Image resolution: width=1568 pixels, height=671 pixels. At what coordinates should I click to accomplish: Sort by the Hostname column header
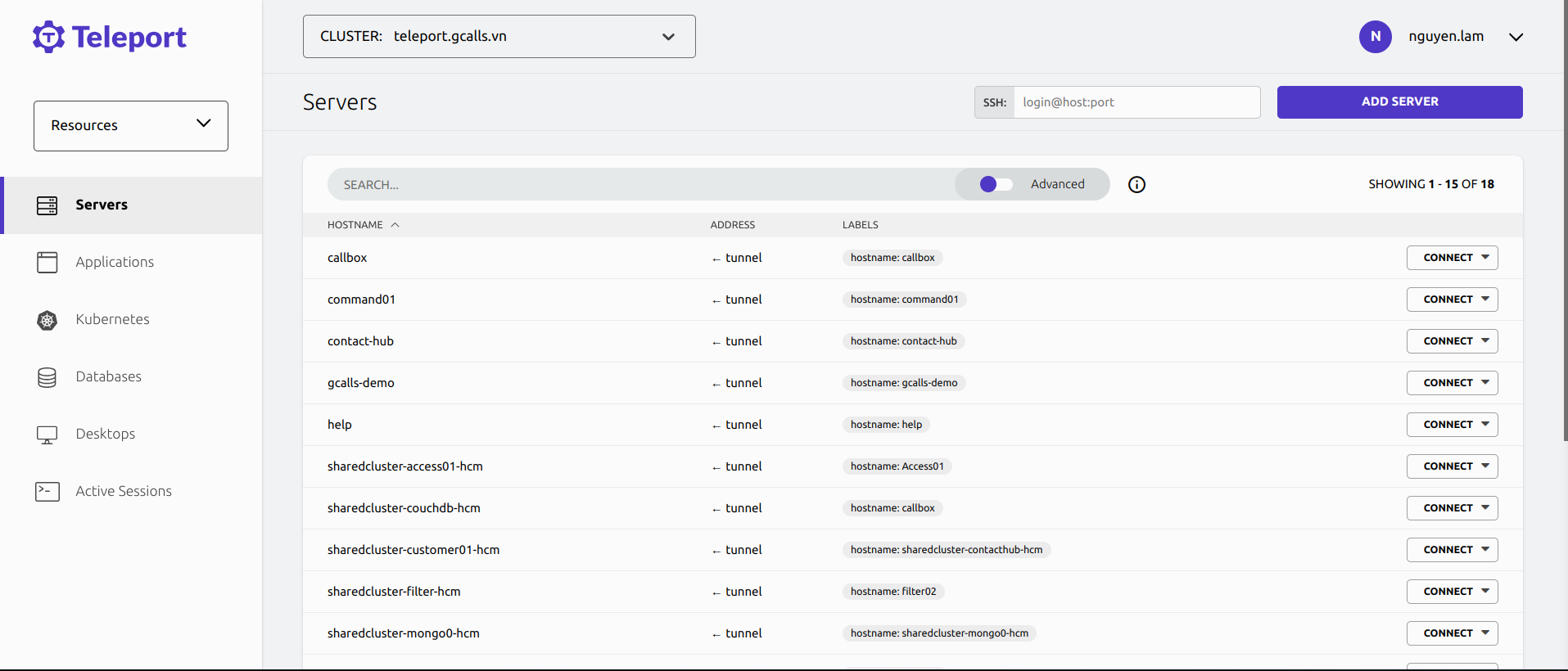[x=355, y=225]
